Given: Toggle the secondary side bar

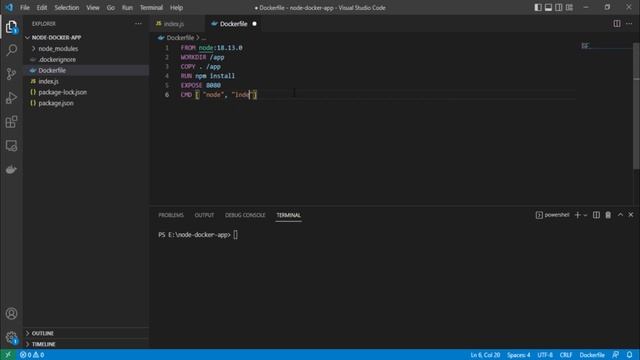Looking at the screenshot, I should click(x=559, y=7).
